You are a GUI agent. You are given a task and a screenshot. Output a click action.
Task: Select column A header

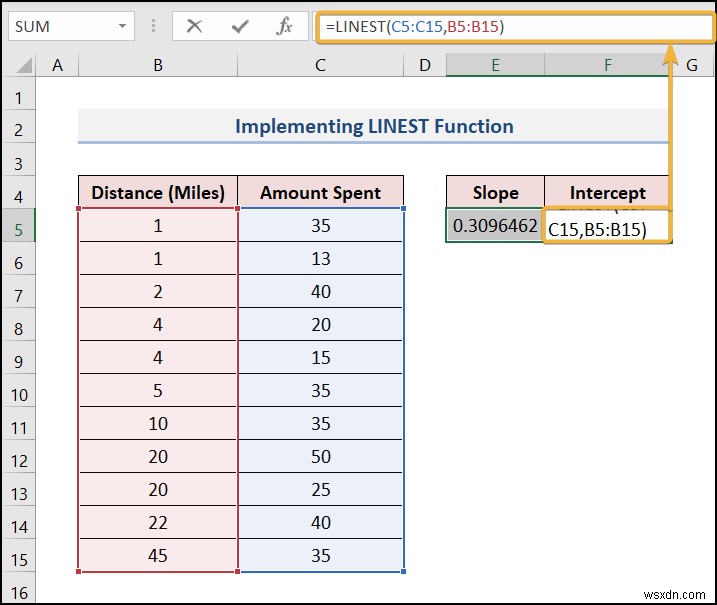click(57, 65)
